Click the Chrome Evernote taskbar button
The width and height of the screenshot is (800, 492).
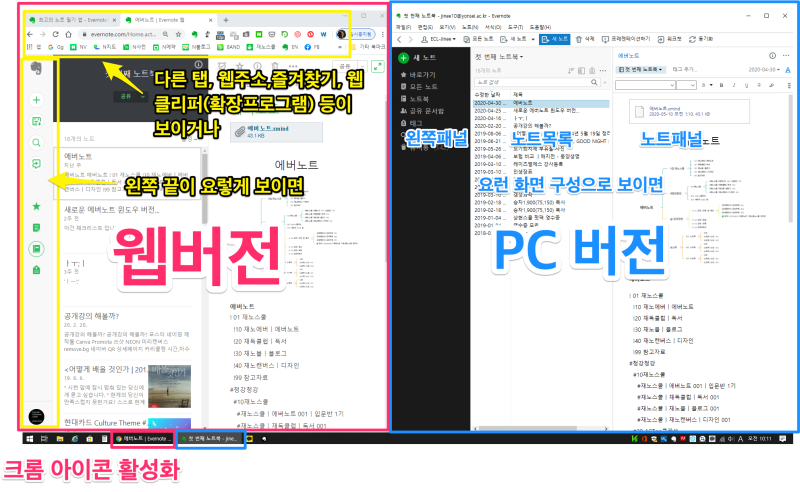point(142,438)
